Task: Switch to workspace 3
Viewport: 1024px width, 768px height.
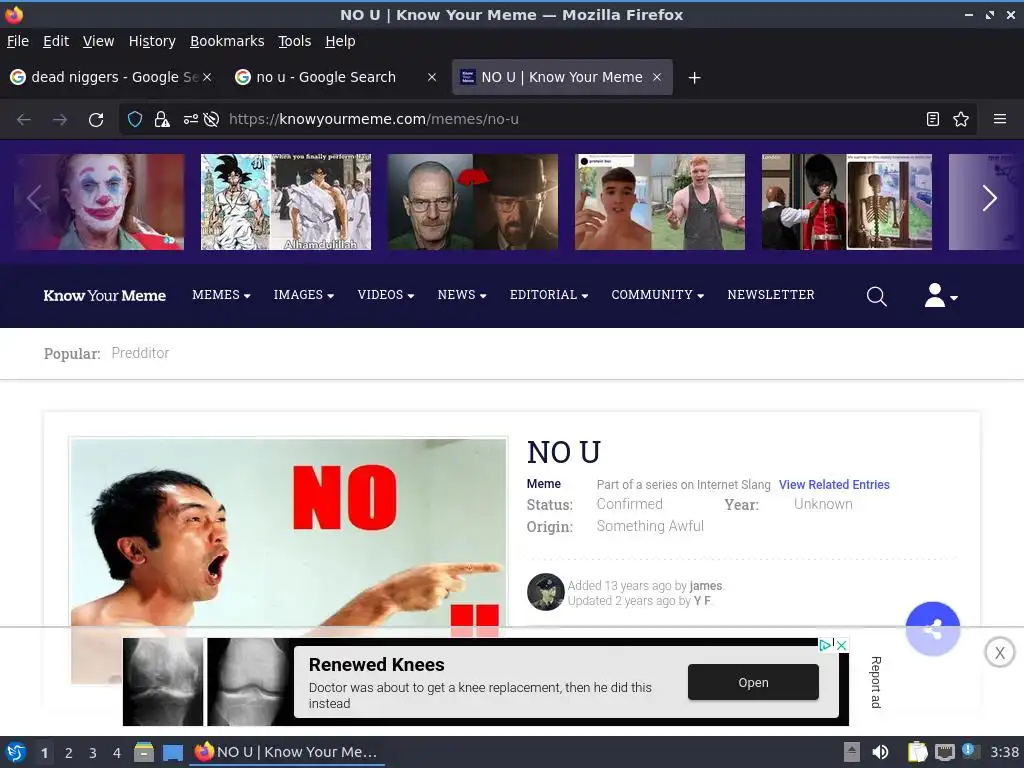Action: tap(93, 753)
